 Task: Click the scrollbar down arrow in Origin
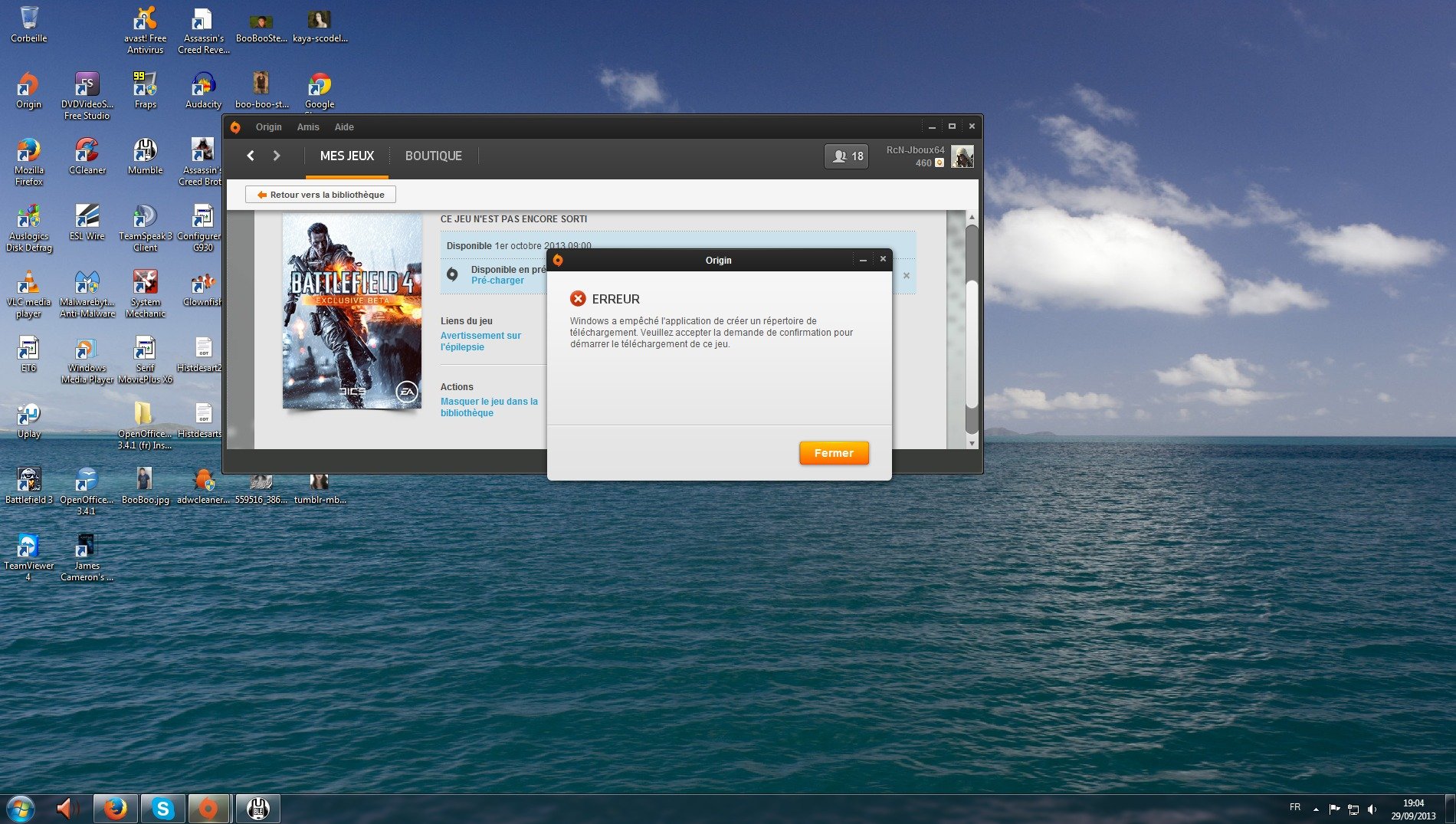[972, 443]
